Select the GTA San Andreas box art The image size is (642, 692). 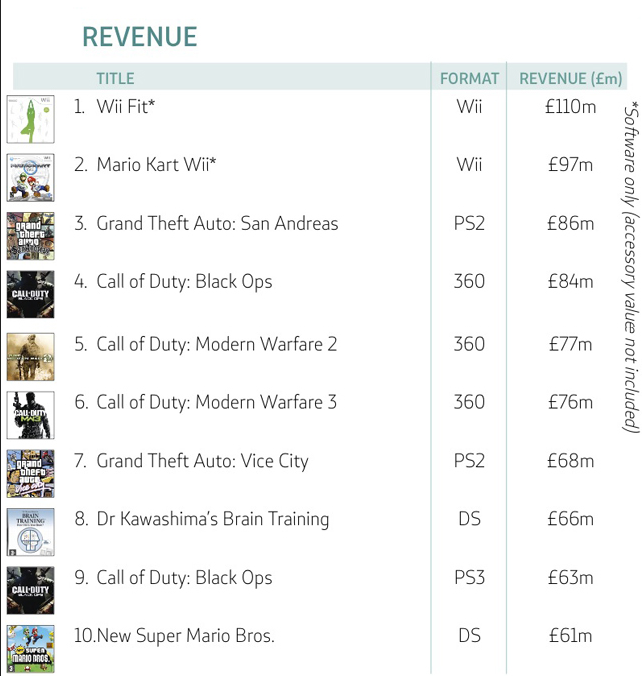click(30, 236)
